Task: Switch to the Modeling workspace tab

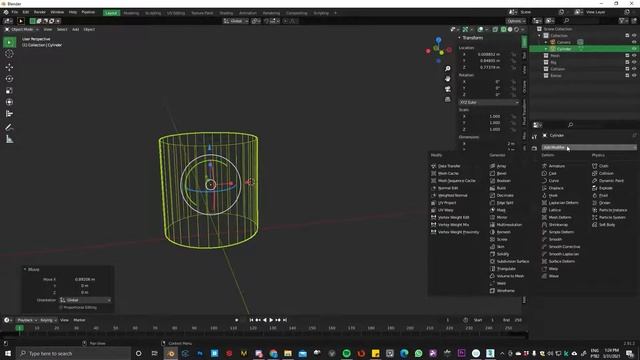Action: coord(131,13)
